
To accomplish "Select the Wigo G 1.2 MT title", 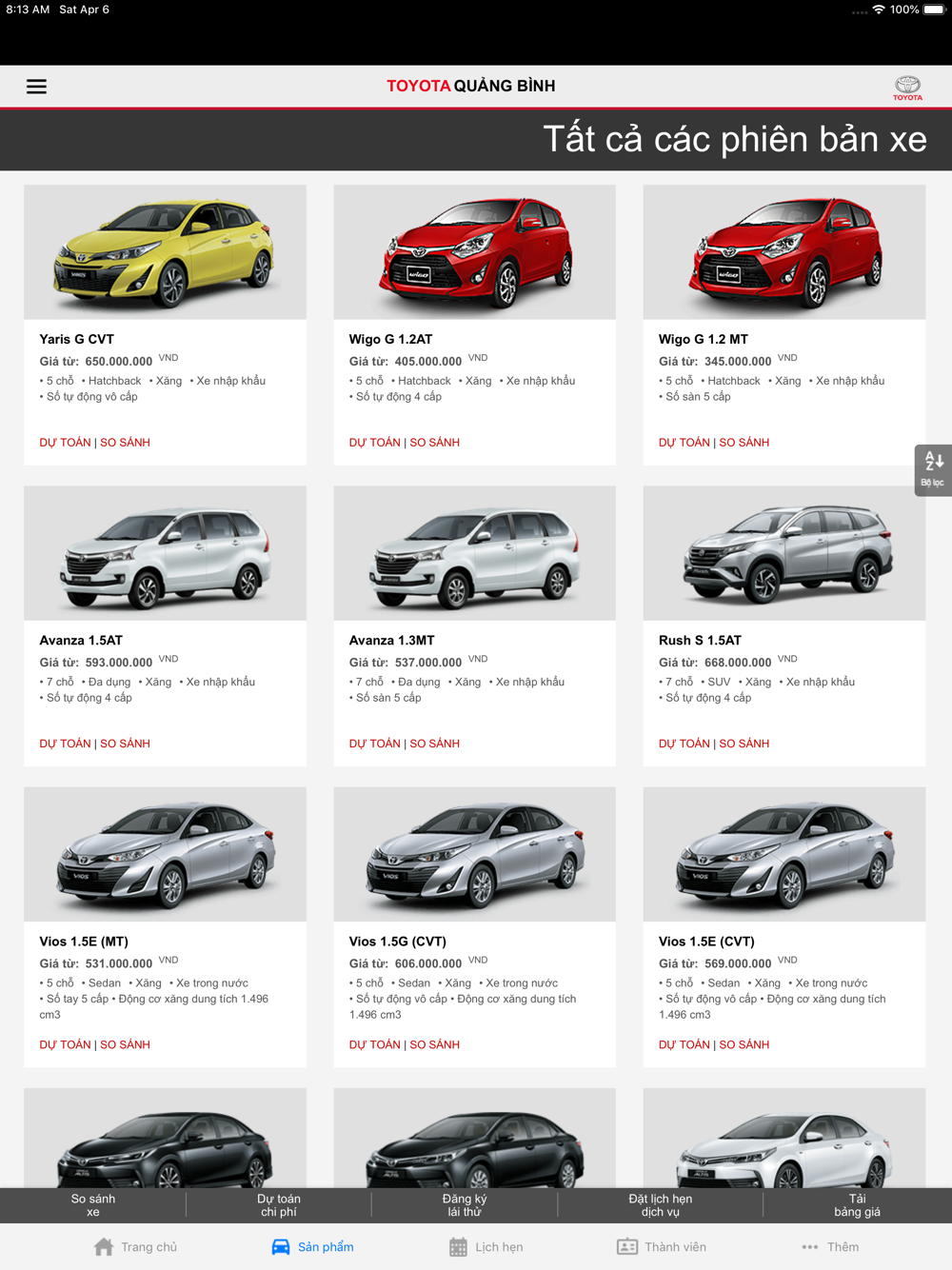I will click(704, 339).
